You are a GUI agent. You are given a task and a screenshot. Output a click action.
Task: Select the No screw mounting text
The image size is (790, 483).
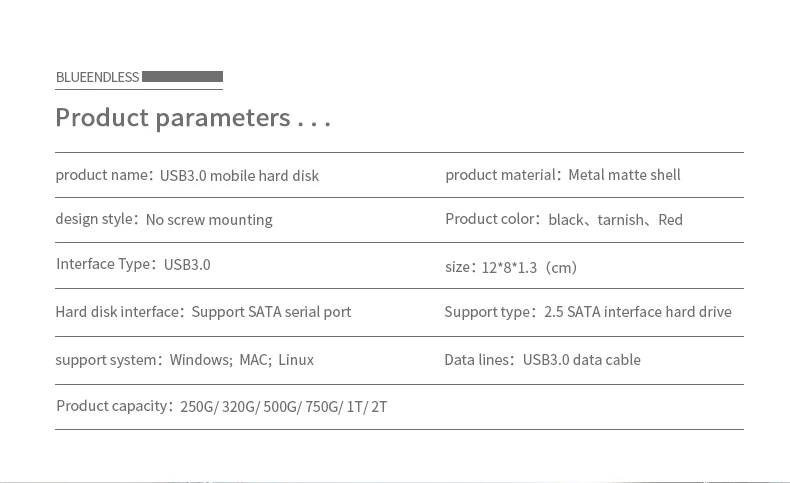point(209,220)
